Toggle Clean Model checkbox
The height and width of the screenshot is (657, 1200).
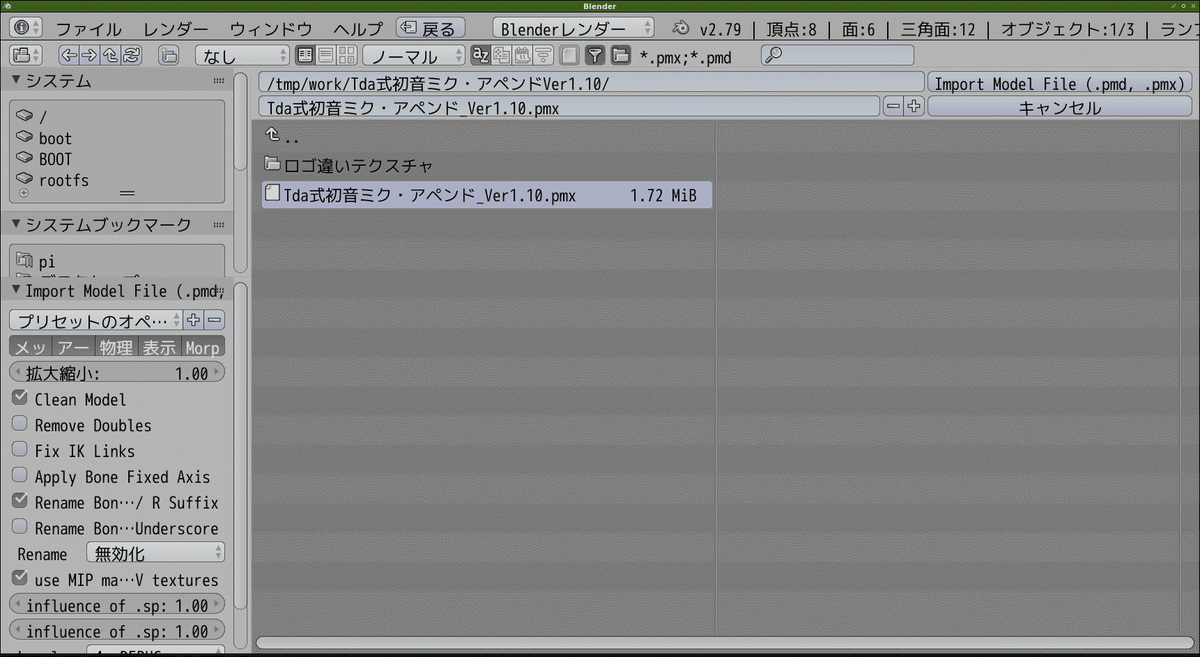(20, 398)
